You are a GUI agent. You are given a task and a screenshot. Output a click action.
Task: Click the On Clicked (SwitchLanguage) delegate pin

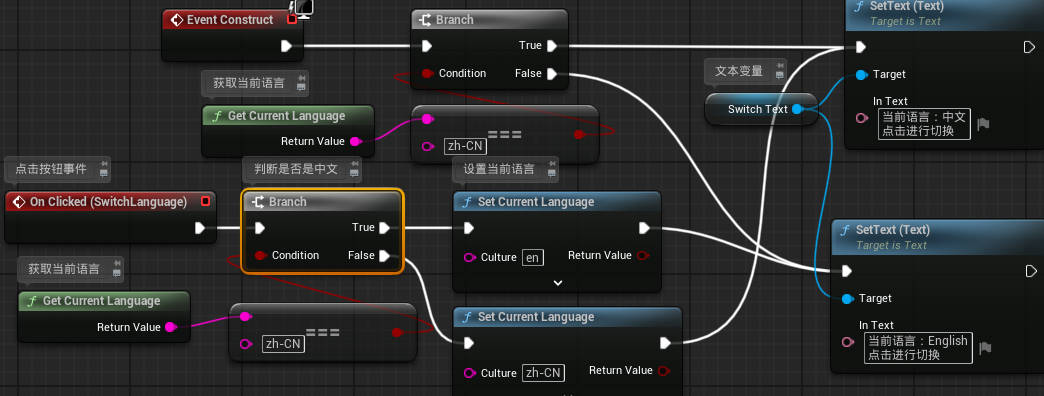tap(206, 201)
